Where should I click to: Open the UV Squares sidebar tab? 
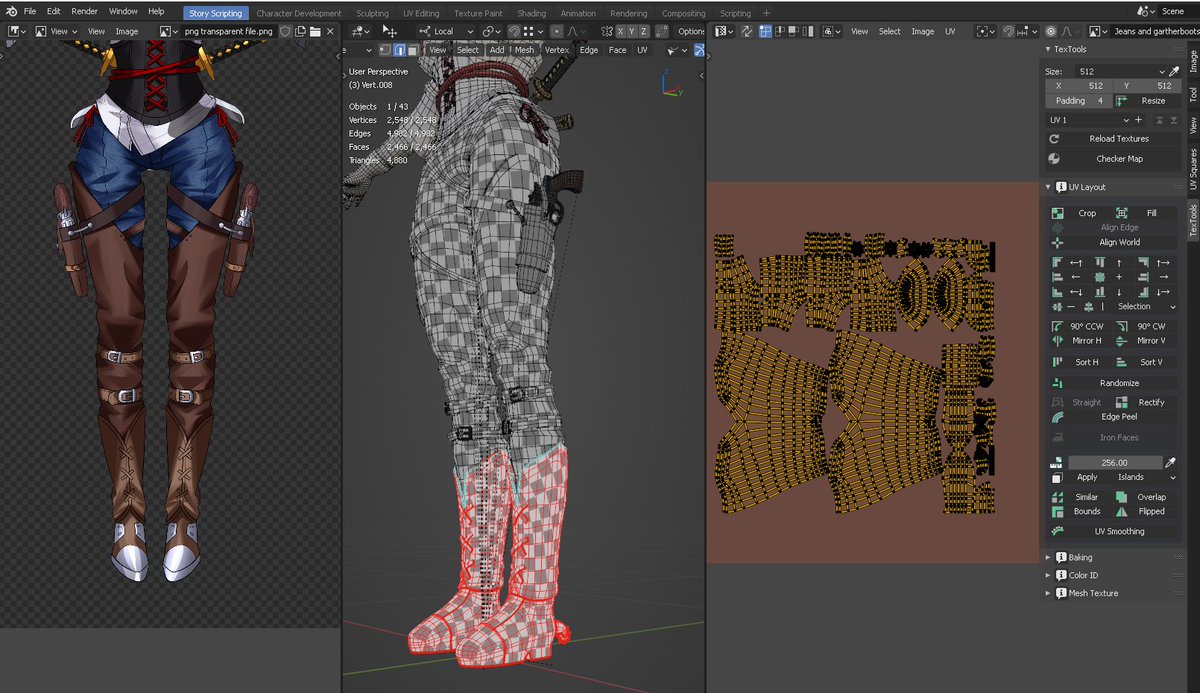click(x=1192, y=170)
